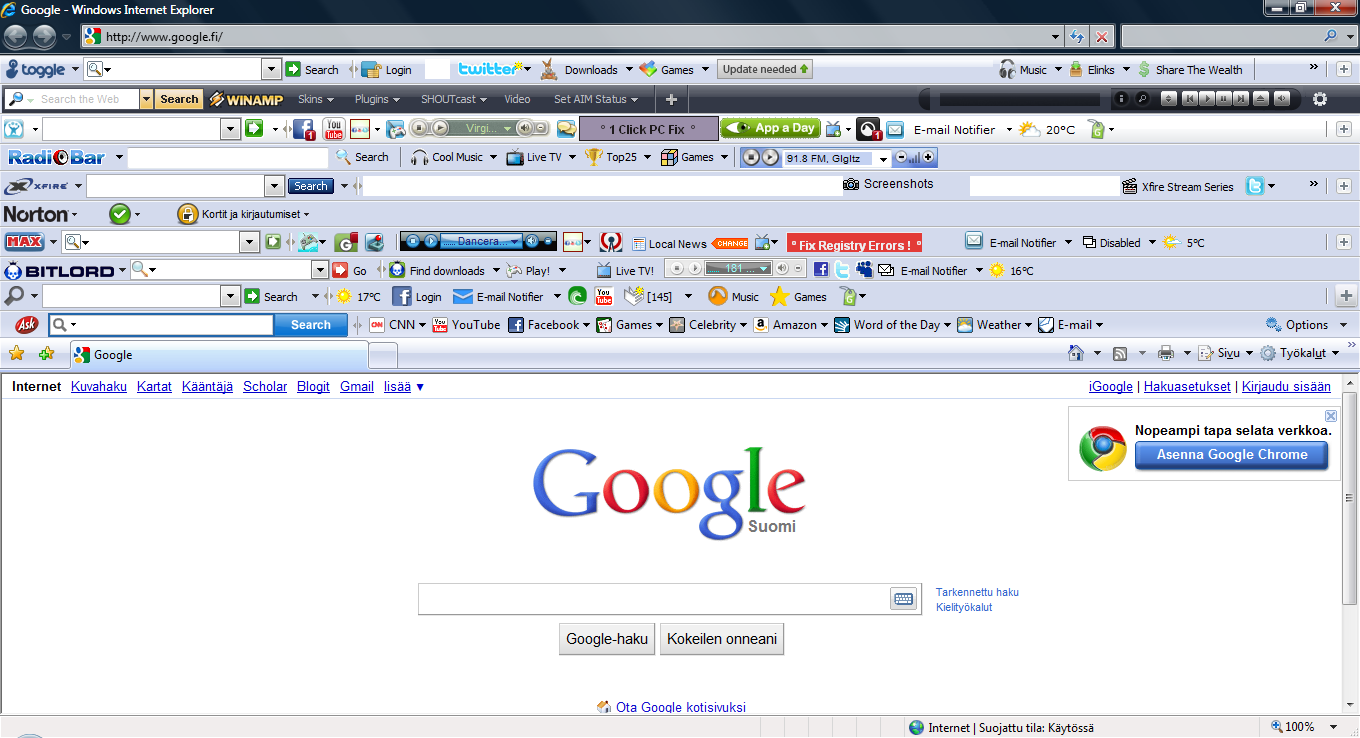Viewport: 1360px width, 738px height.
Task: Click Share The Wealth dollar button
Action: pos(1190,70)
